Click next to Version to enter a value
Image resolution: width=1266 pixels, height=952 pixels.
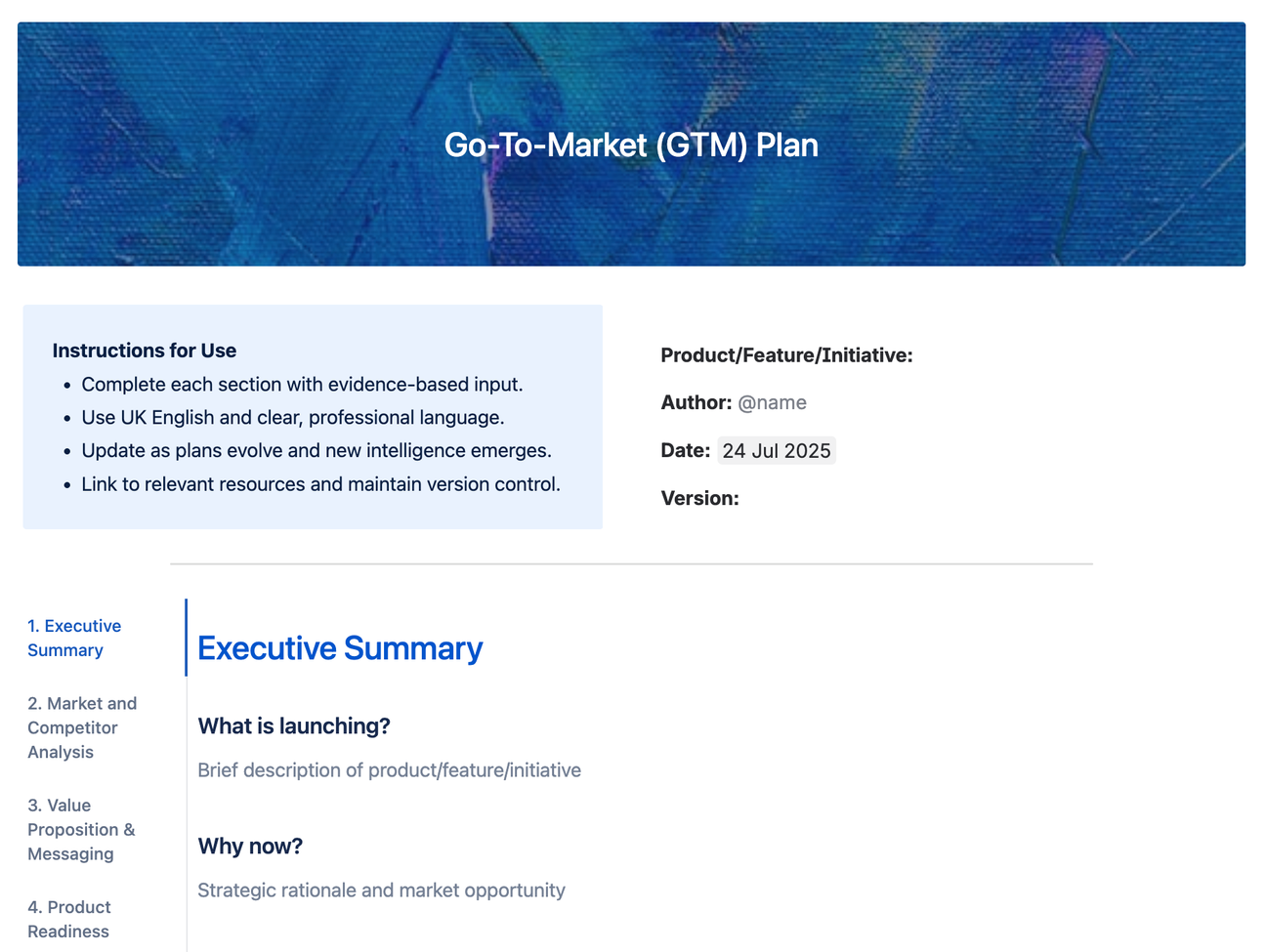(x=757, y=498)
